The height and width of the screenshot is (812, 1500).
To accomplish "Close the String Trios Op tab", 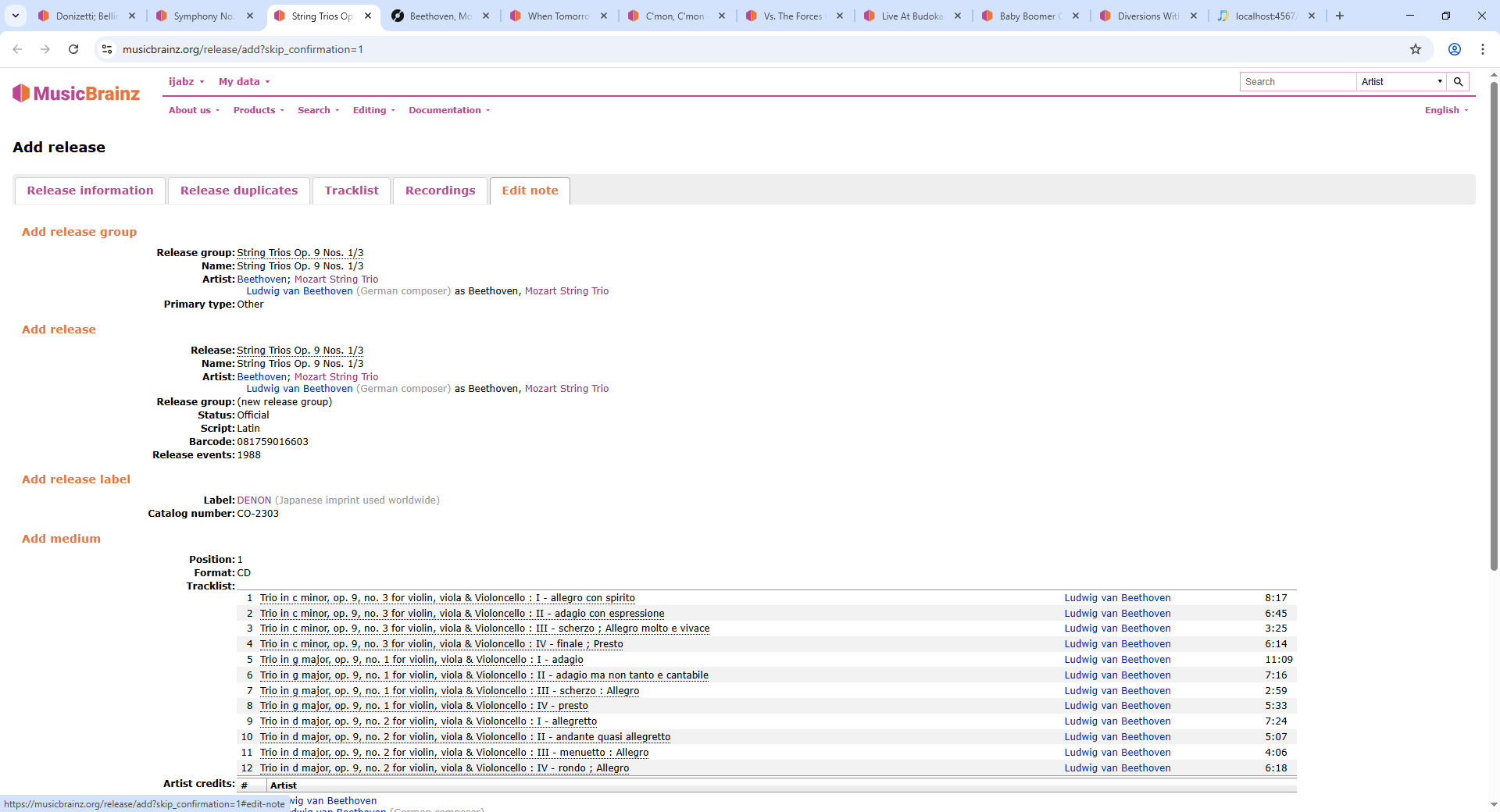I will click(x=368, y=16).
